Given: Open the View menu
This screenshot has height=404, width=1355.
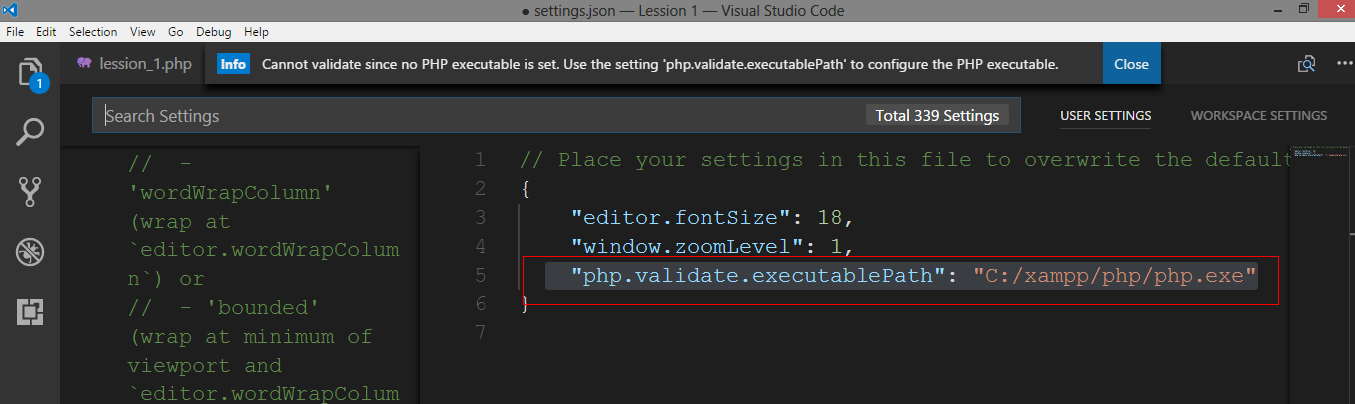Looking at the screenshot, I should 143,32.
